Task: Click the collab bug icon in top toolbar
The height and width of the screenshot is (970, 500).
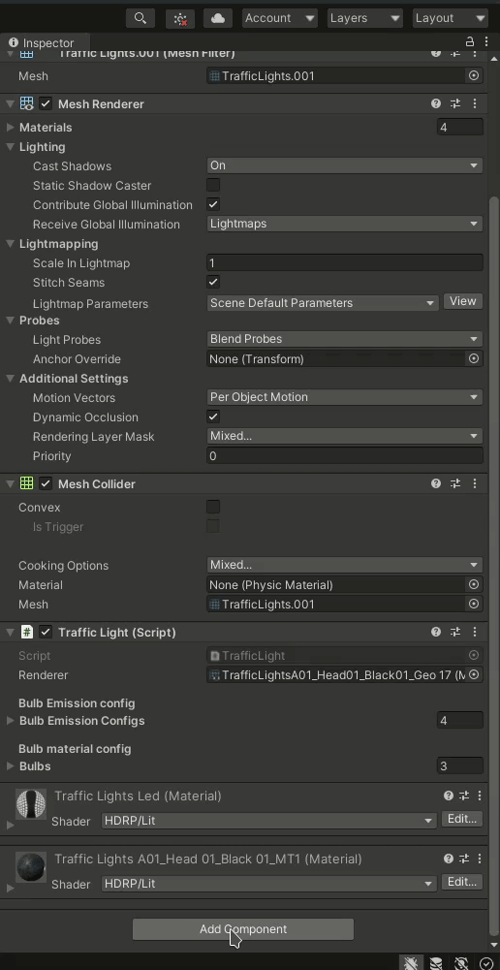Action: click(x=180, y=18)
